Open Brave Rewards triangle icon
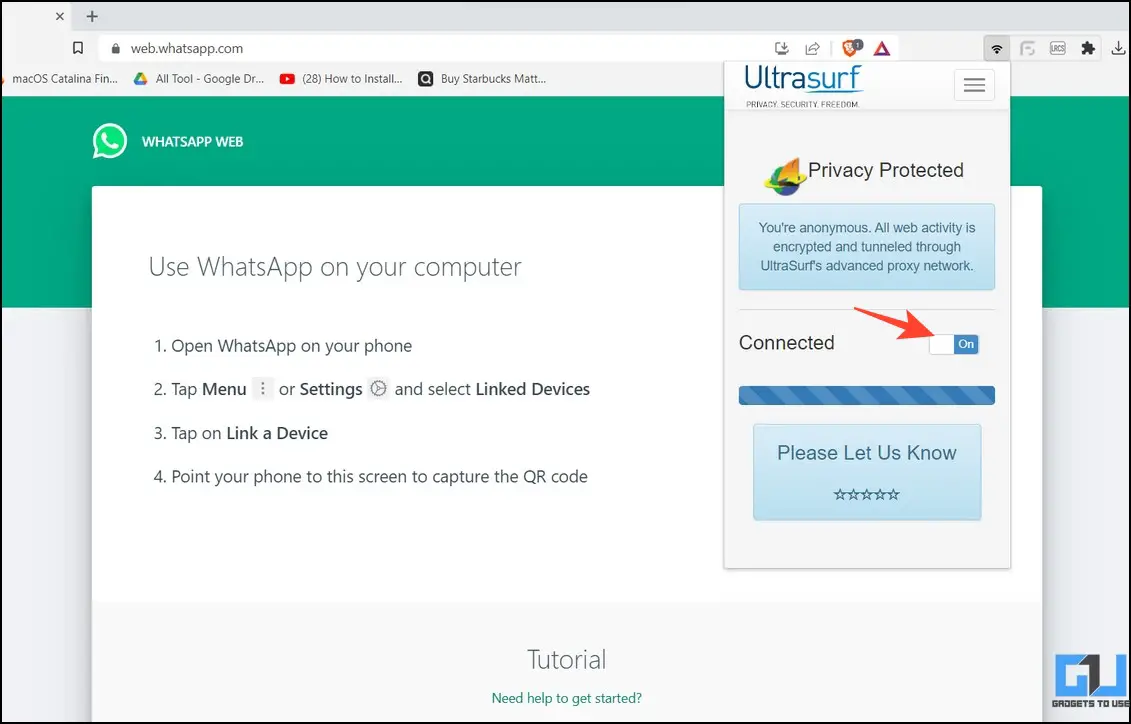 pos(881,49)
